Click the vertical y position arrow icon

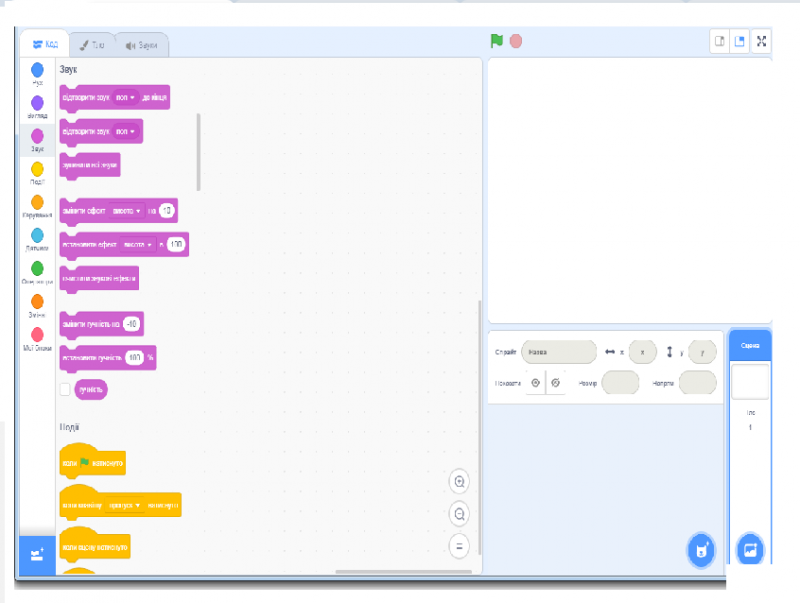669,352
